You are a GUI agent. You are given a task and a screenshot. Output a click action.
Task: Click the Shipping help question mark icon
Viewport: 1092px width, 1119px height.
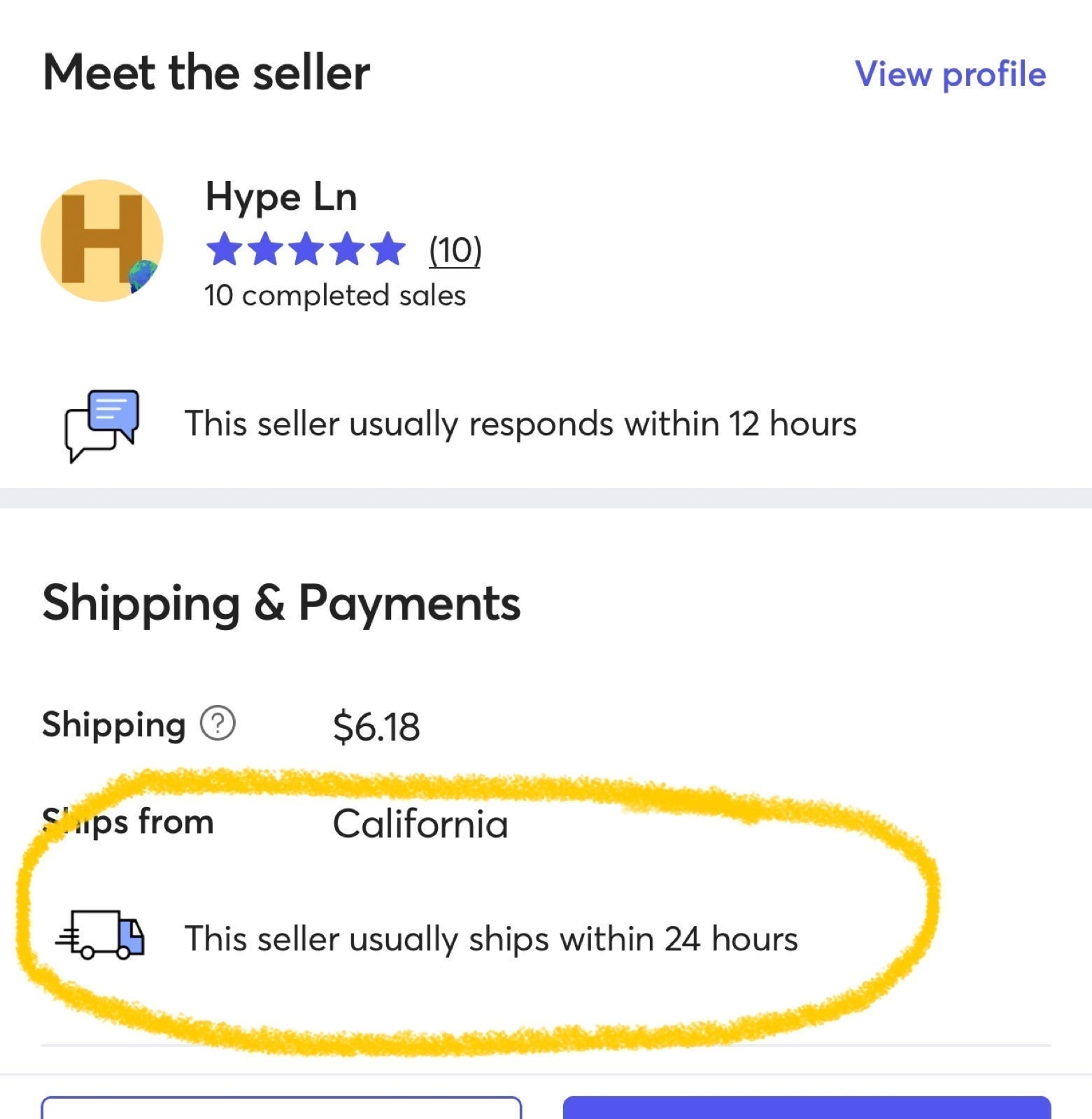218,724
